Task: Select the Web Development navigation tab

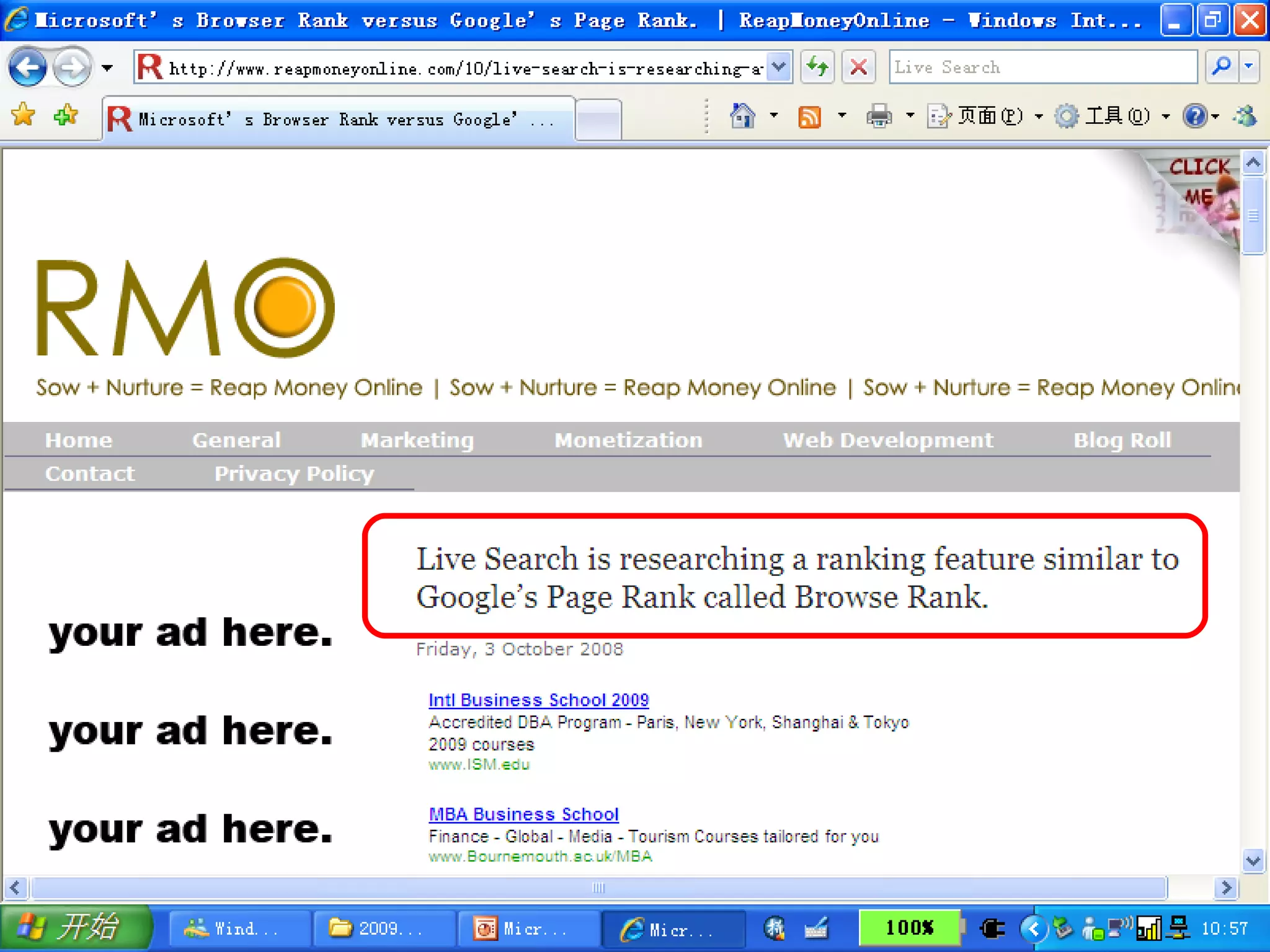Action: coord(887,440)
